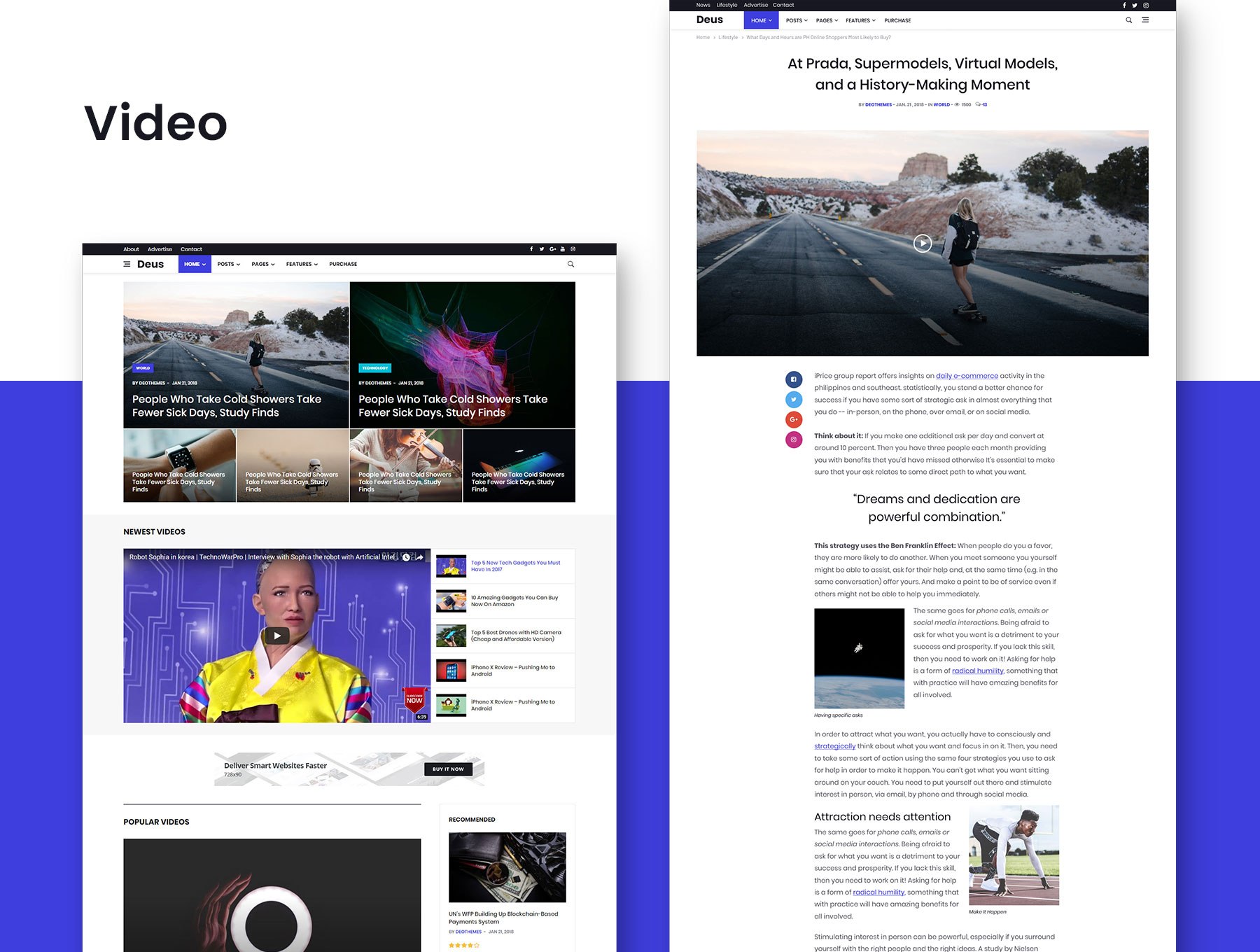Image resolution: width=1260 pixels, height=952 pixels.
Task: Play the article's featured skateboarder video
Action: pyautogui.click(x=922, y=243)
